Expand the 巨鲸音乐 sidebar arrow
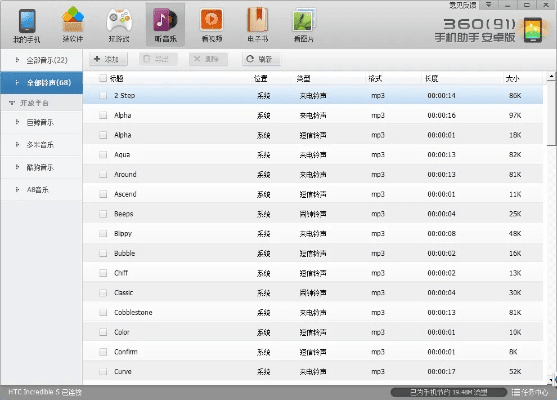This screenshot has width=557, height=400. (x=17, y=122)
